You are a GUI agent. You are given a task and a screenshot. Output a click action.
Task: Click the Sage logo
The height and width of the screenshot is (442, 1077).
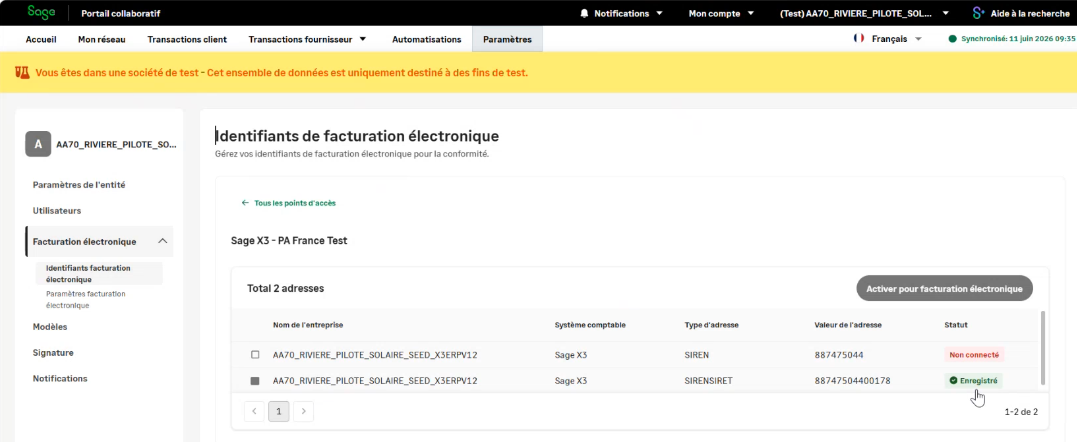click(x=41, y=12)
